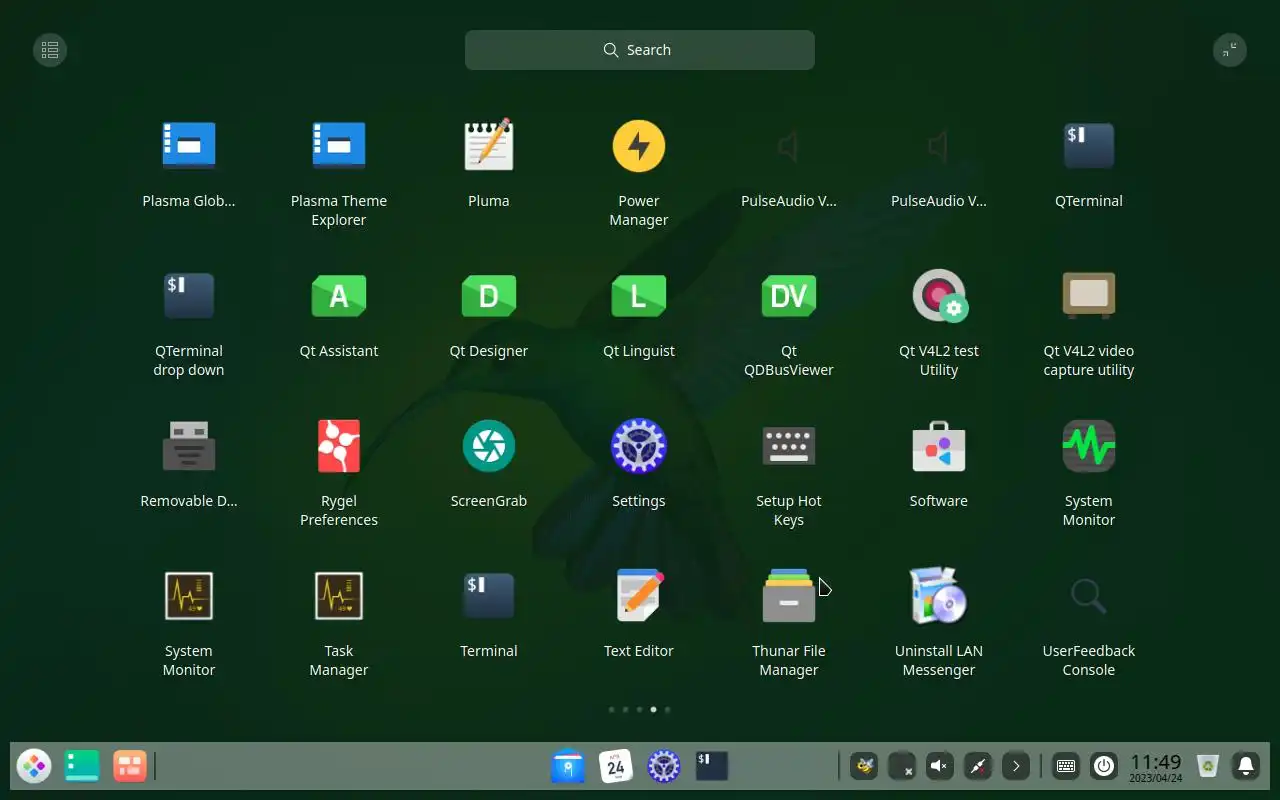Exit fullscreen launcher mode

pyautogui.click(x=1230, y=50)
